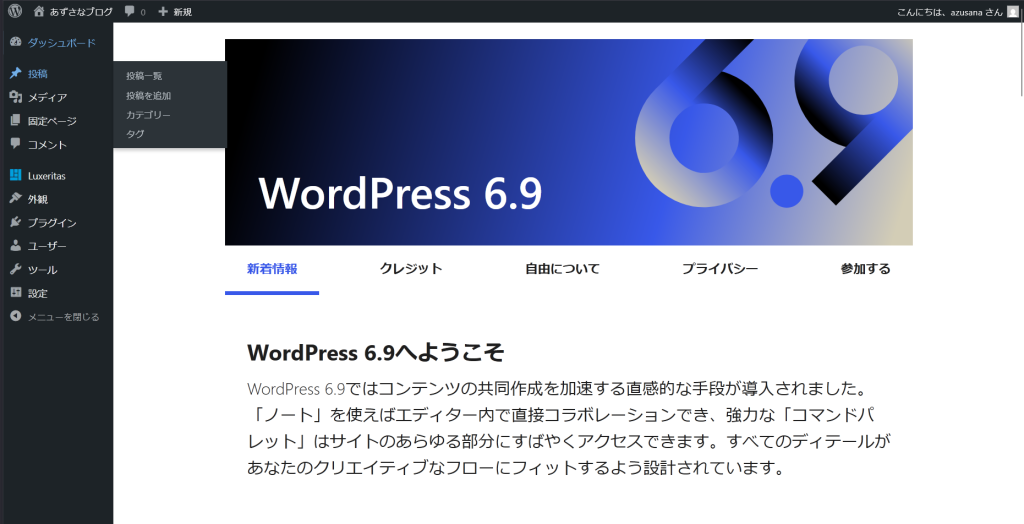Select 投稿一覧 from the posts submenu
Image resolution: width=1024 pixels, height=524 pixels.
click(144, 76)
